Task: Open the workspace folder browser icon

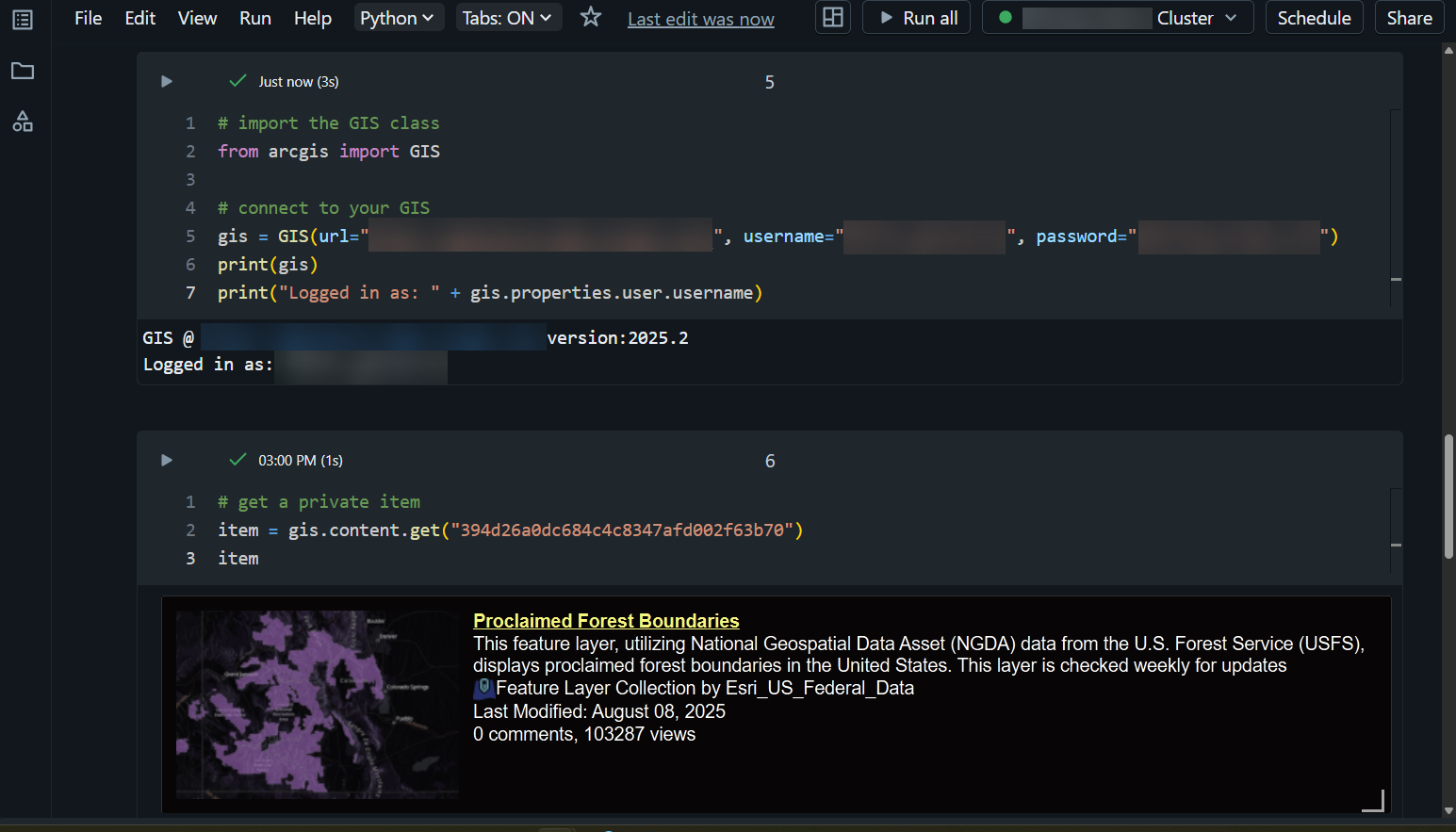Action: (23, 71)
